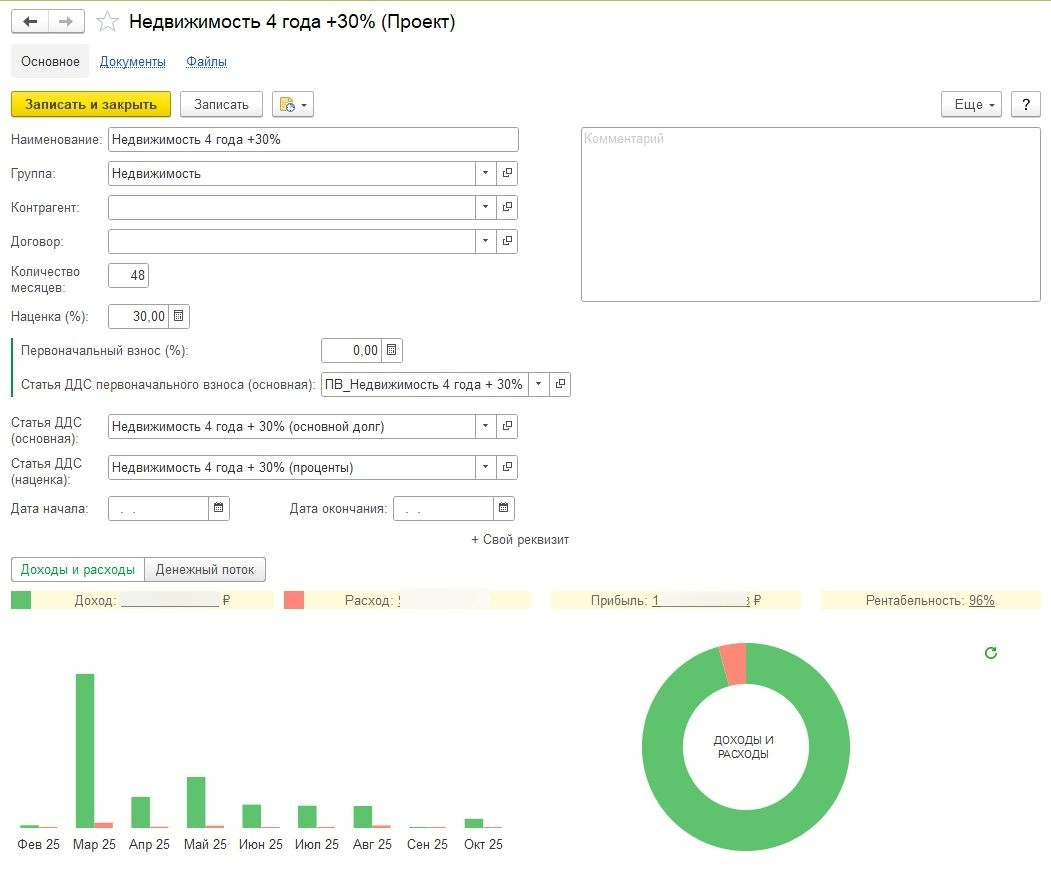This screenshot has height=885, width=1051.
Task: Click the green Доход legend swatch
Action: [21, 600]
